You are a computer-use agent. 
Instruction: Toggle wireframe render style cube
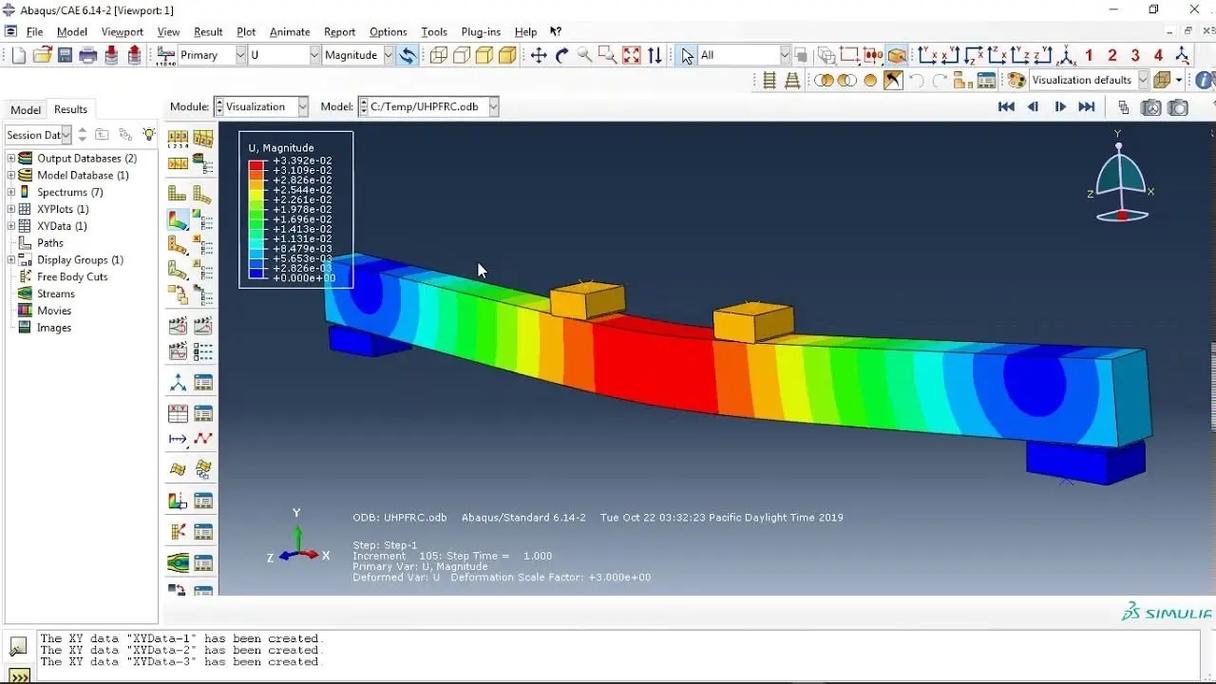438,56
